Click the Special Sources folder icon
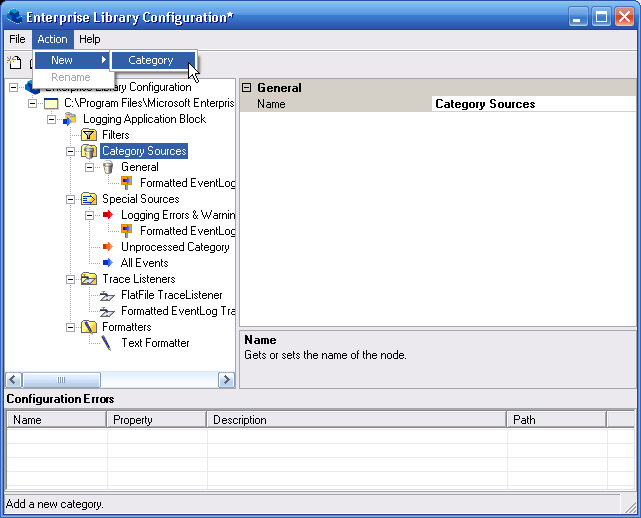 89,199
